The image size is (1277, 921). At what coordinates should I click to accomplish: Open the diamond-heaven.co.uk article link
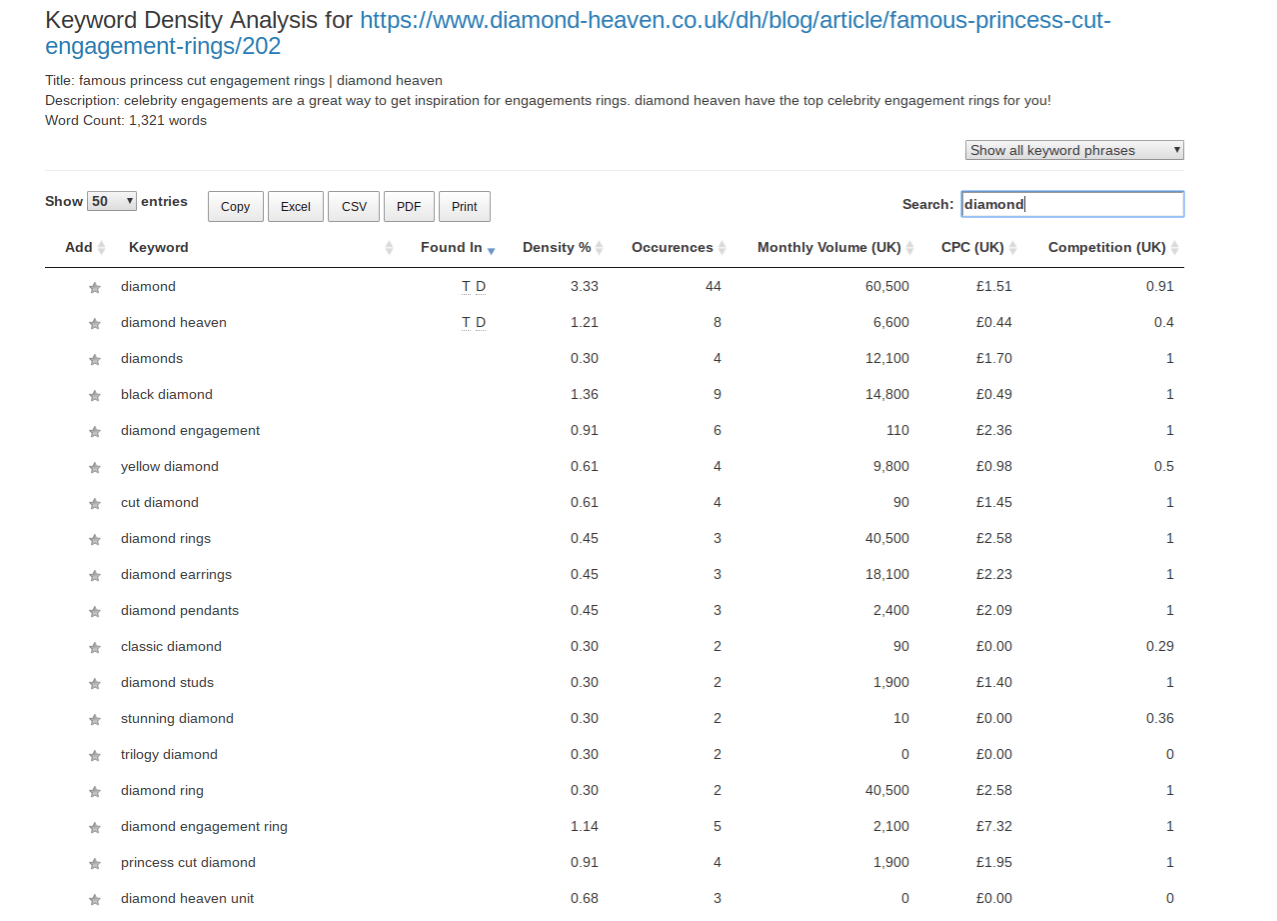tap(578, 33)
